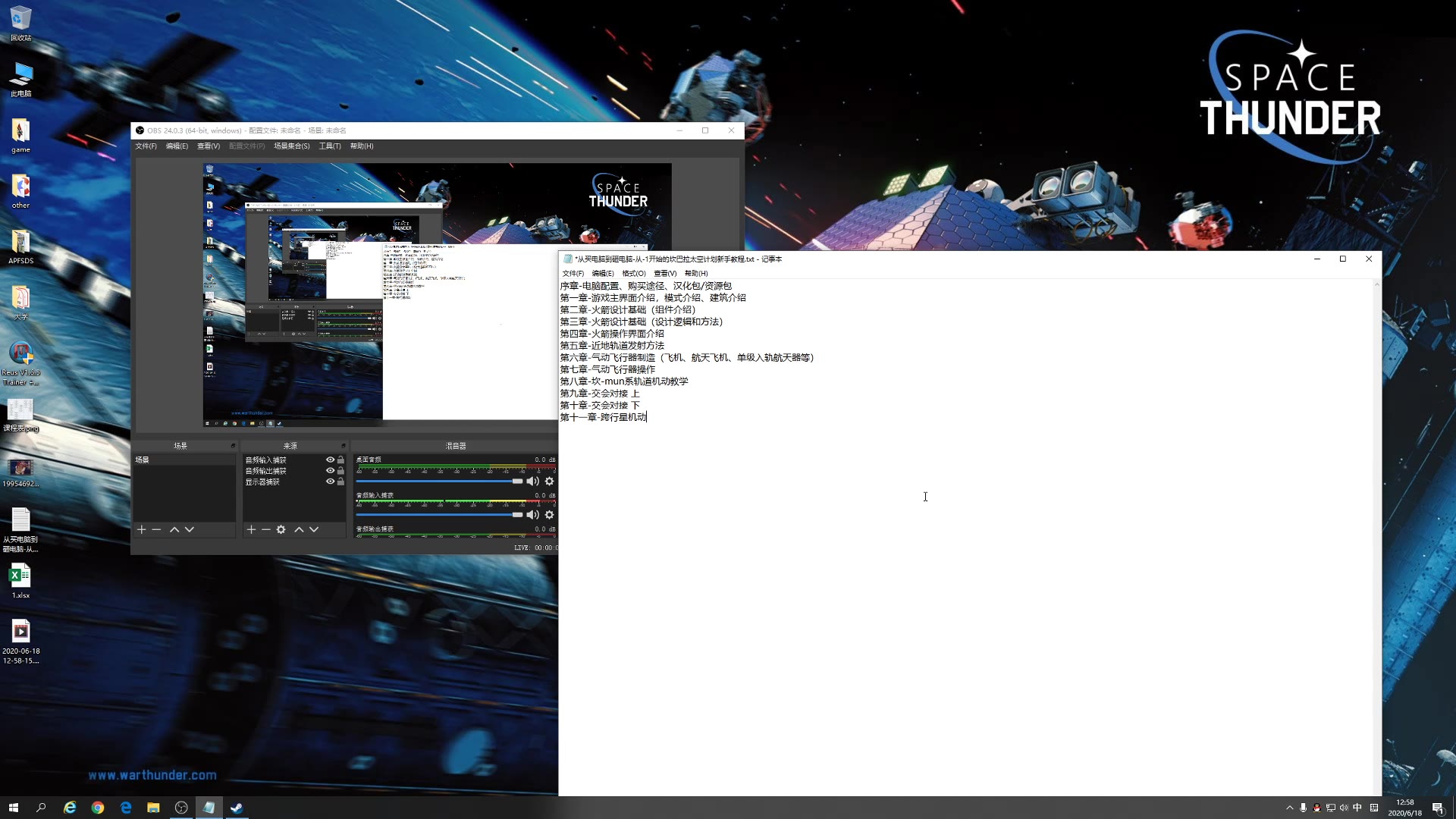Open 1.xlsx file on desktop
The width and height of the screenshot is (1456, 819).
coord(20,581)
